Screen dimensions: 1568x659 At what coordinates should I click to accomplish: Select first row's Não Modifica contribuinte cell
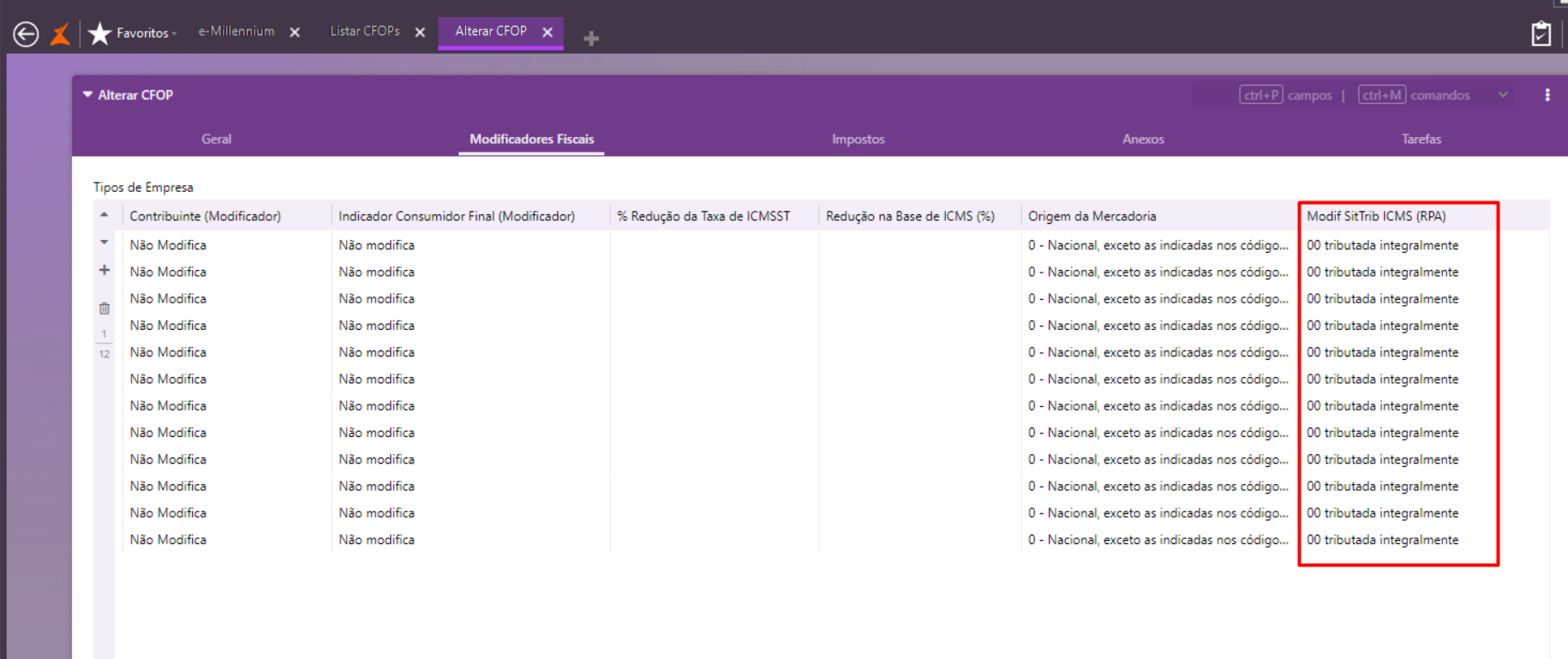click(x=227, y=245)
